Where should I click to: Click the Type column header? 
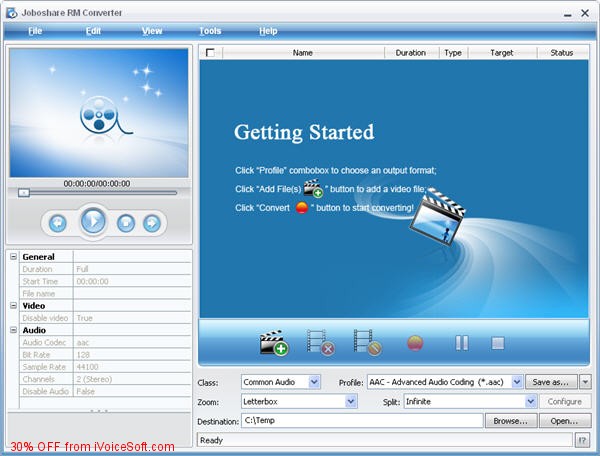click(x=453, y=53)
